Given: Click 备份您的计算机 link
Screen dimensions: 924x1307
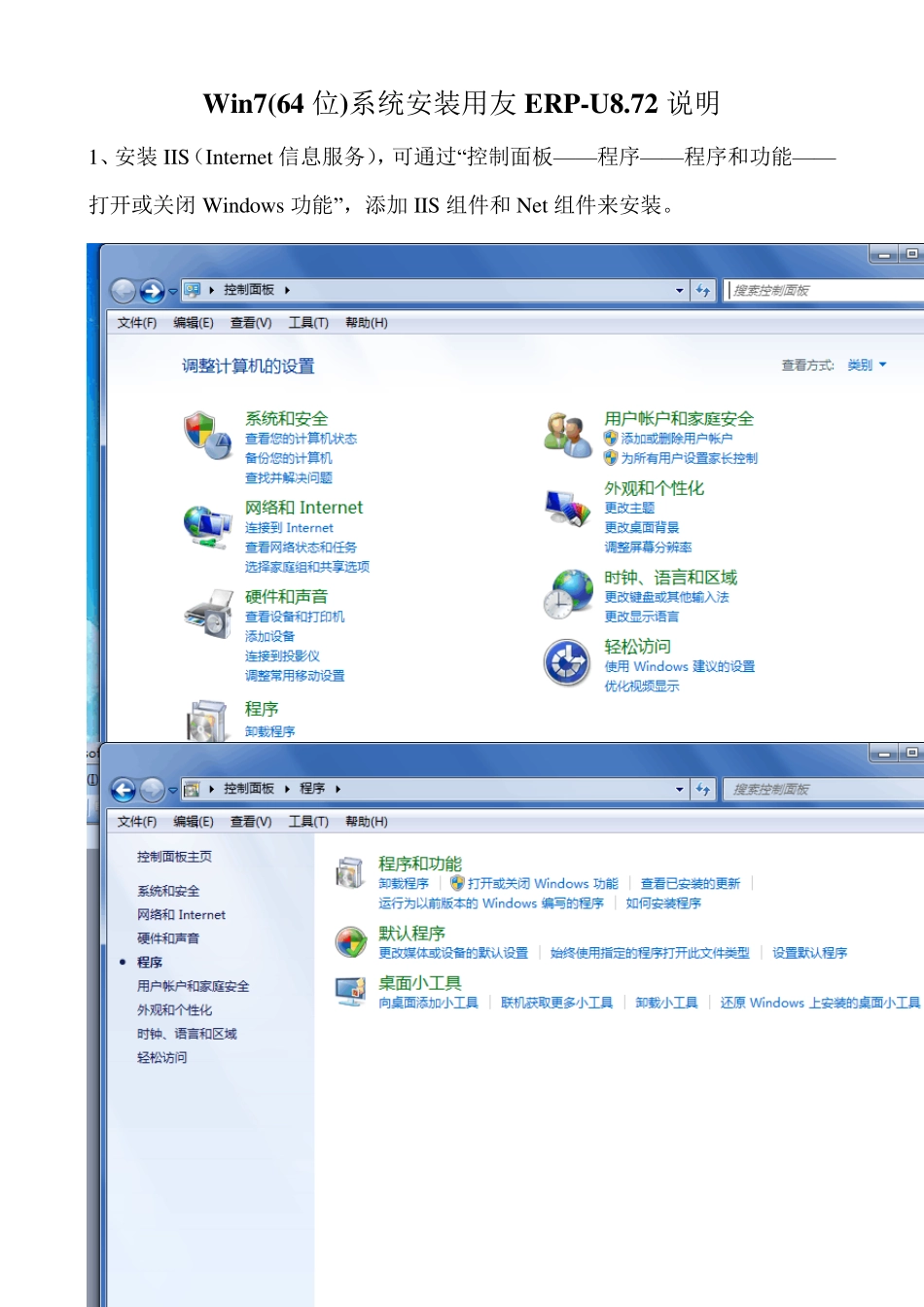Looking at the screenshot, I should click(289, 458).
